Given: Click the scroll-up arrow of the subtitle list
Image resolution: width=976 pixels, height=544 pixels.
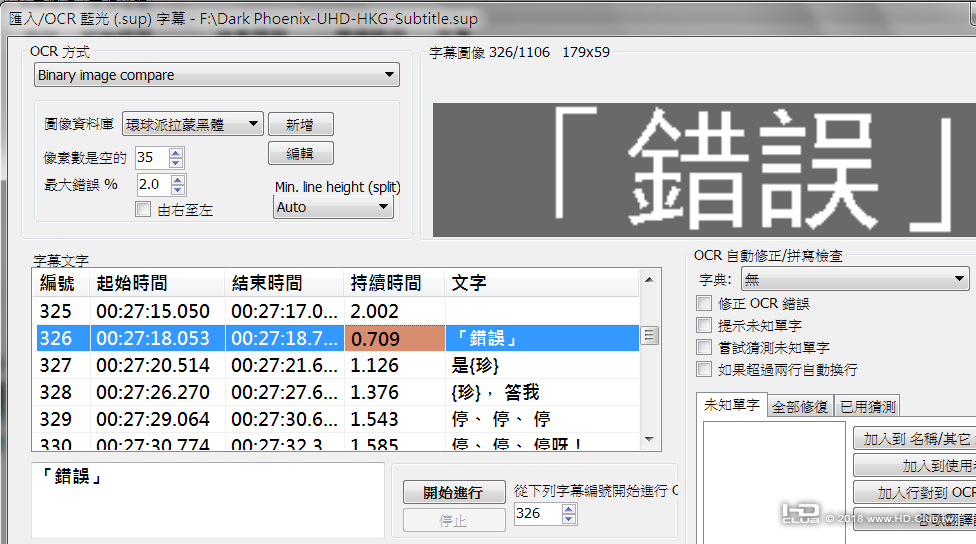Looking at the screenshot, I should point(650,280).
